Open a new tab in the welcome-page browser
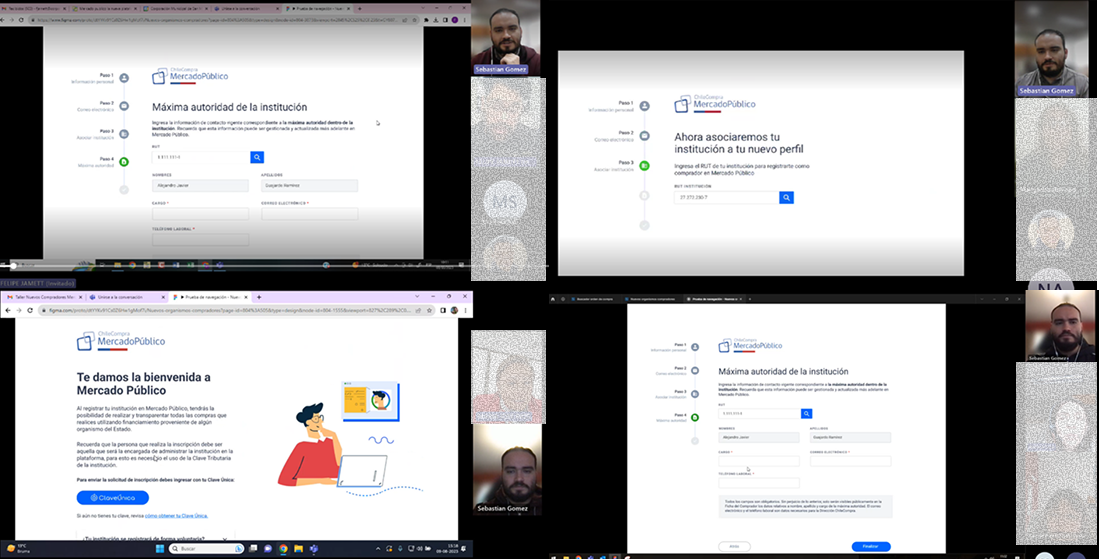The width and height of the screenshot is (1099, 559). (x=259, y=297)
